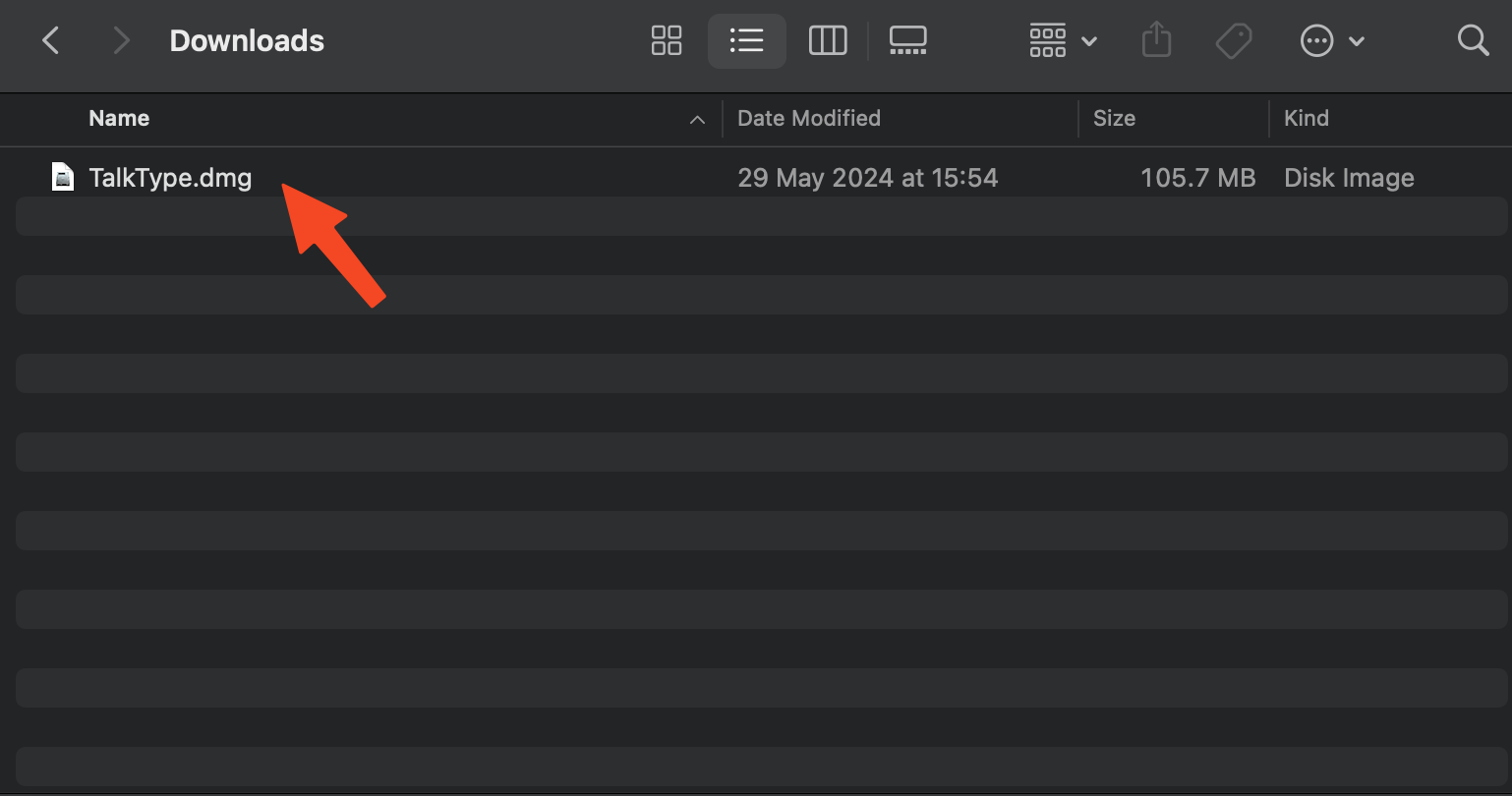Click the Search magnifier icon
Viewport: 1512px width, 796px height.
coord(1474,40)
